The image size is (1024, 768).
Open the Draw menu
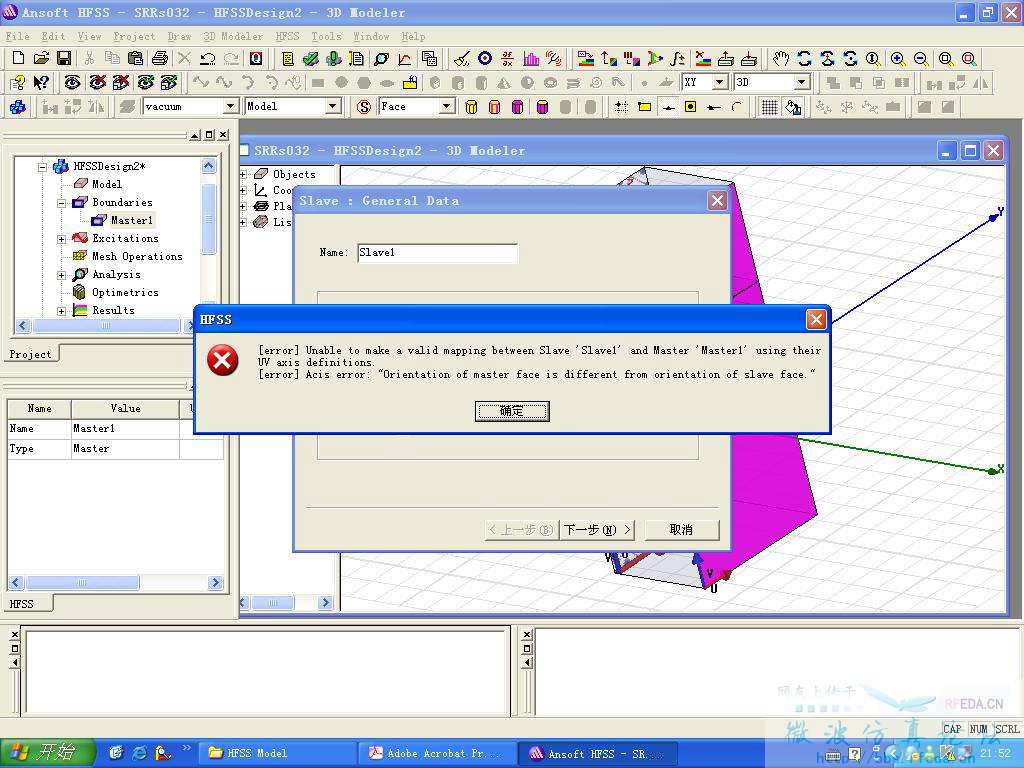tap(179, 37)
